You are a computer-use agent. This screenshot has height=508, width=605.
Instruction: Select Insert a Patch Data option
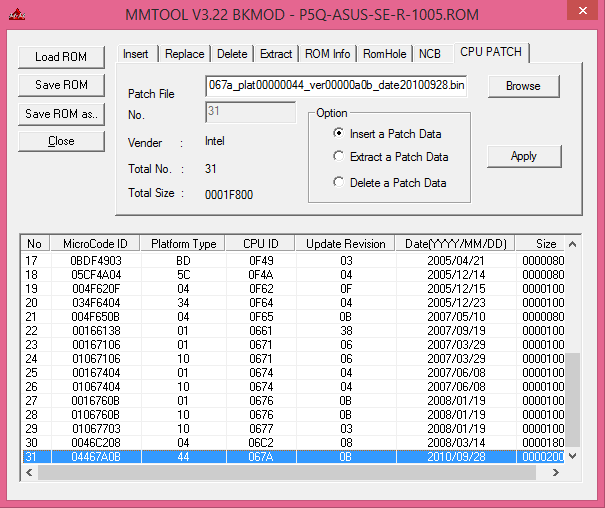(387, 134)
